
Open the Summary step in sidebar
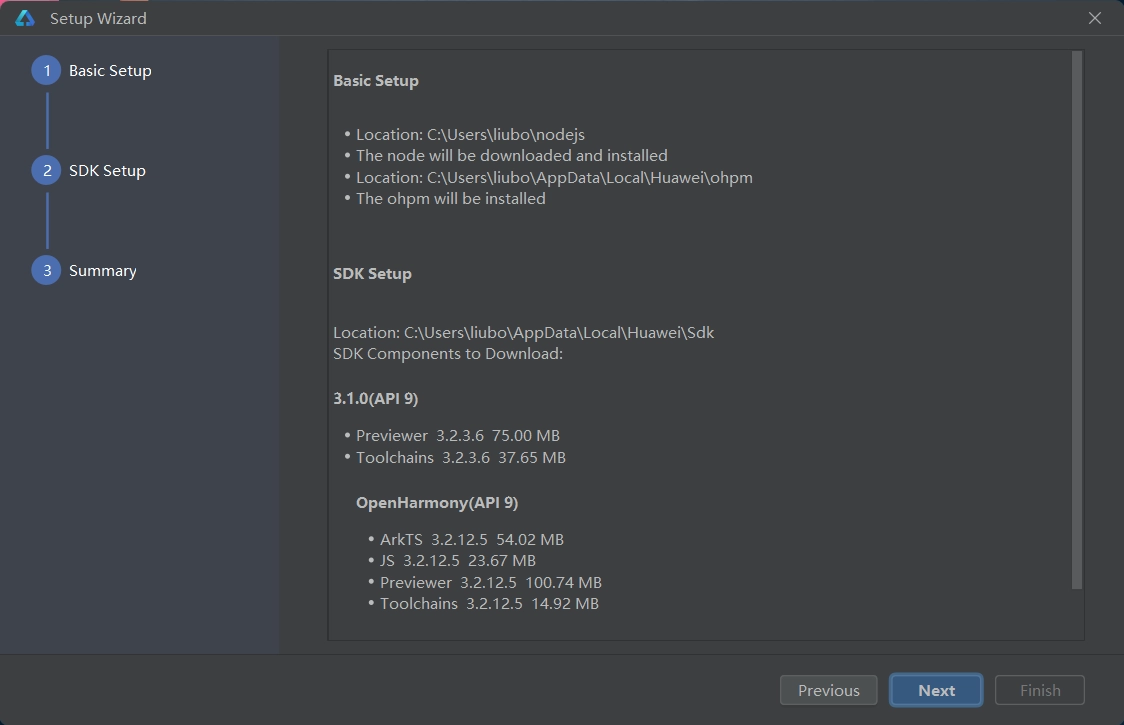(102, 271)
